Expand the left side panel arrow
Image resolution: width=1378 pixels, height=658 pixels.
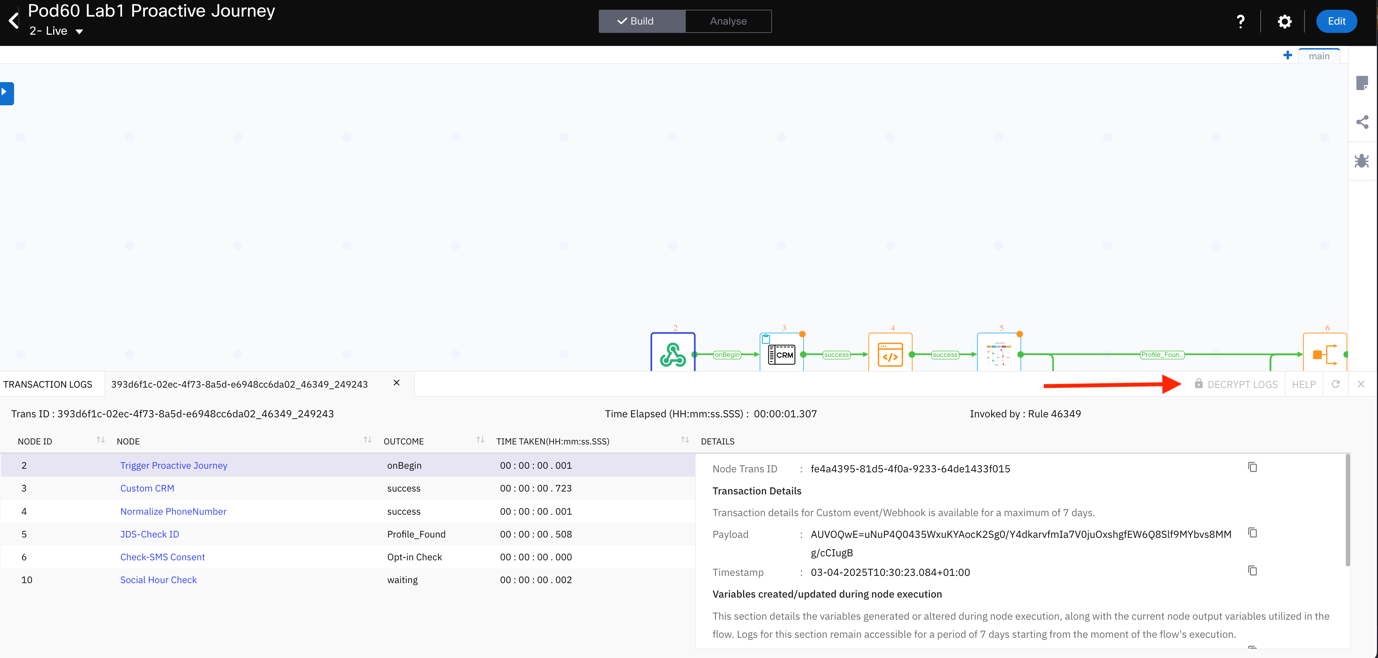point(6,93)
